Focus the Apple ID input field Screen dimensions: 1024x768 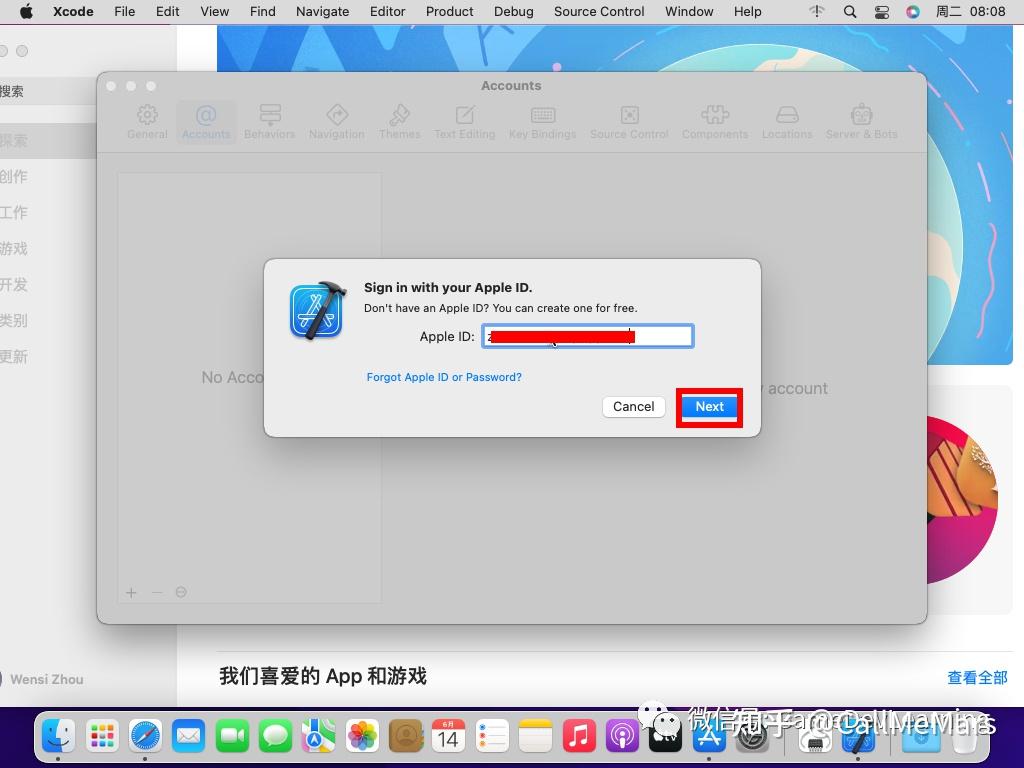tap(588, 336)
